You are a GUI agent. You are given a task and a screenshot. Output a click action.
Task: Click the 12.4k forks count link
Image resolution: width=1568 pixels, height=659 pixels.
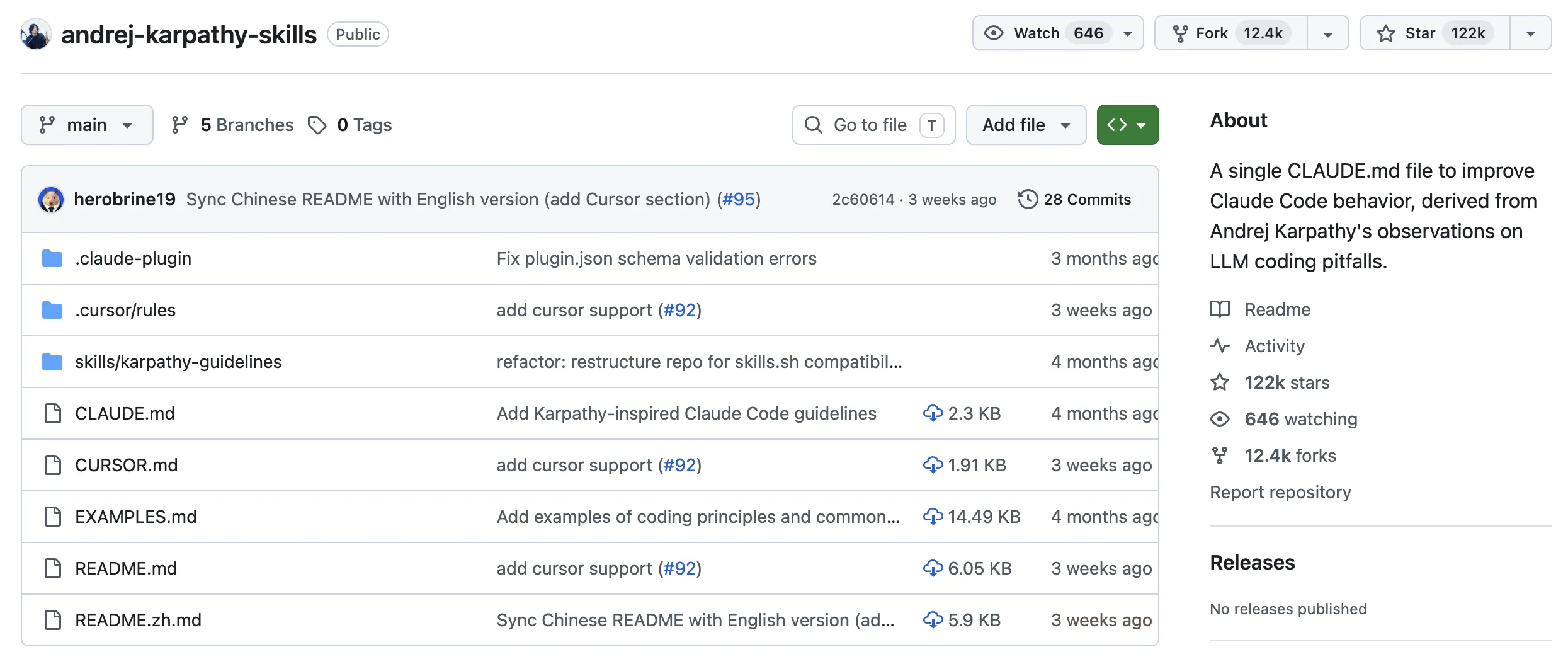[x=1290, y=456]
